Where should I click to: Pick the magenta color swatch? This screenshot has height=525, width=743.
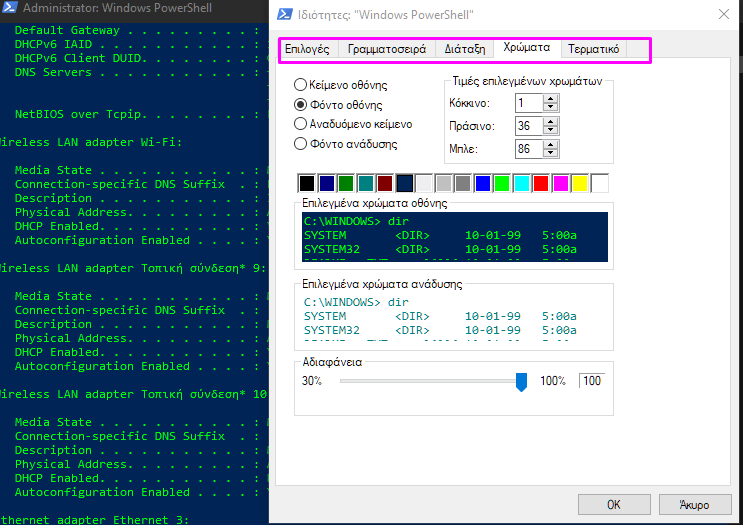tap(561, 183)
